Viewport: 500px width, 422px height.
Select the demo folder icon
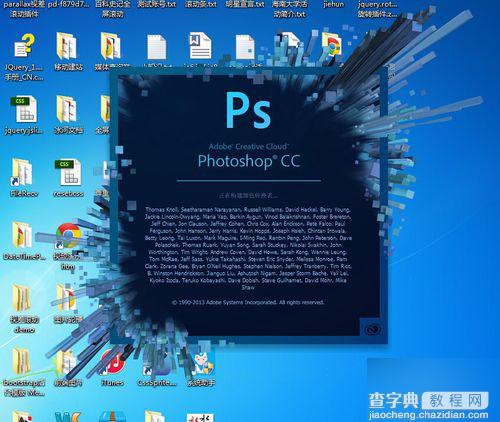[x=22, y=298]
